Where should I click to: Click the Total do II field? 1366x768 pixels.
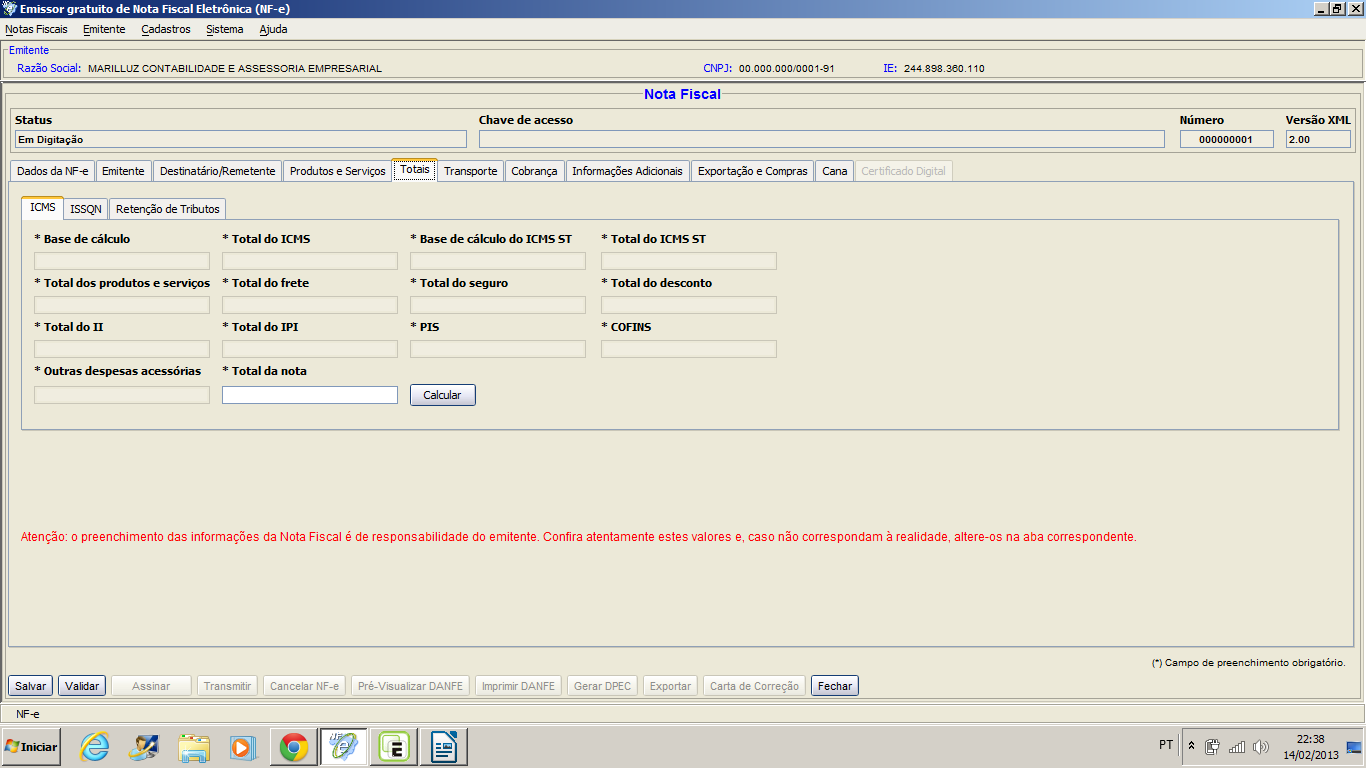click(x=122, y=349)
